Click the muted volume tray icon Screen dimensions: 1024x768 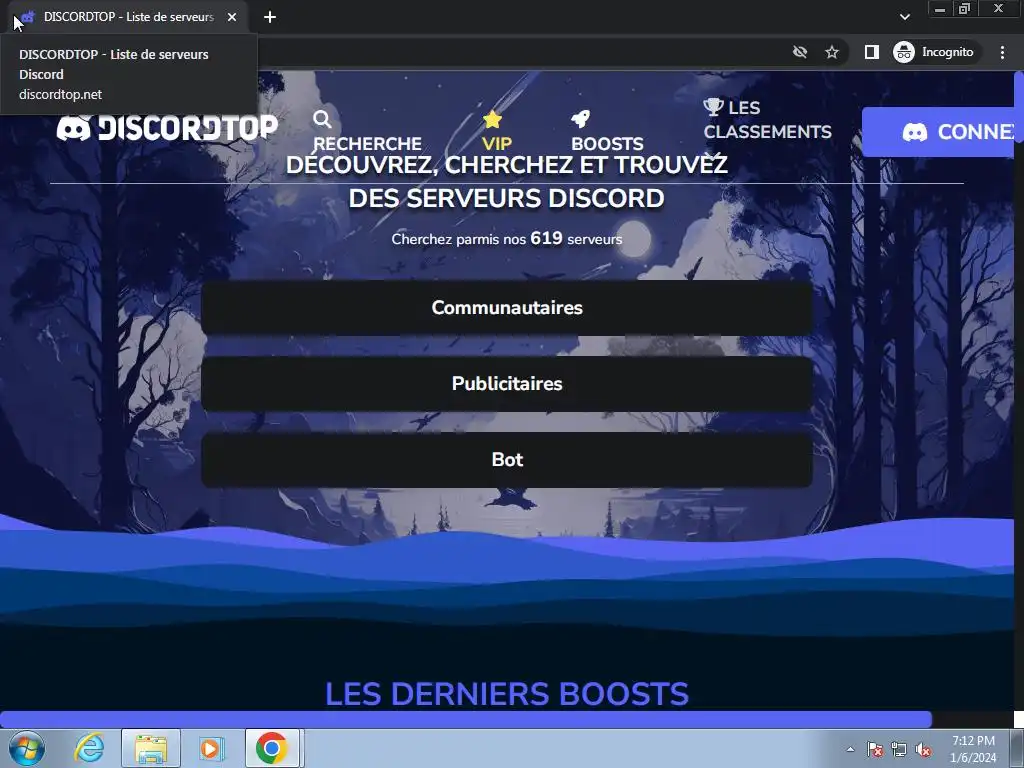tap(923, 749)
